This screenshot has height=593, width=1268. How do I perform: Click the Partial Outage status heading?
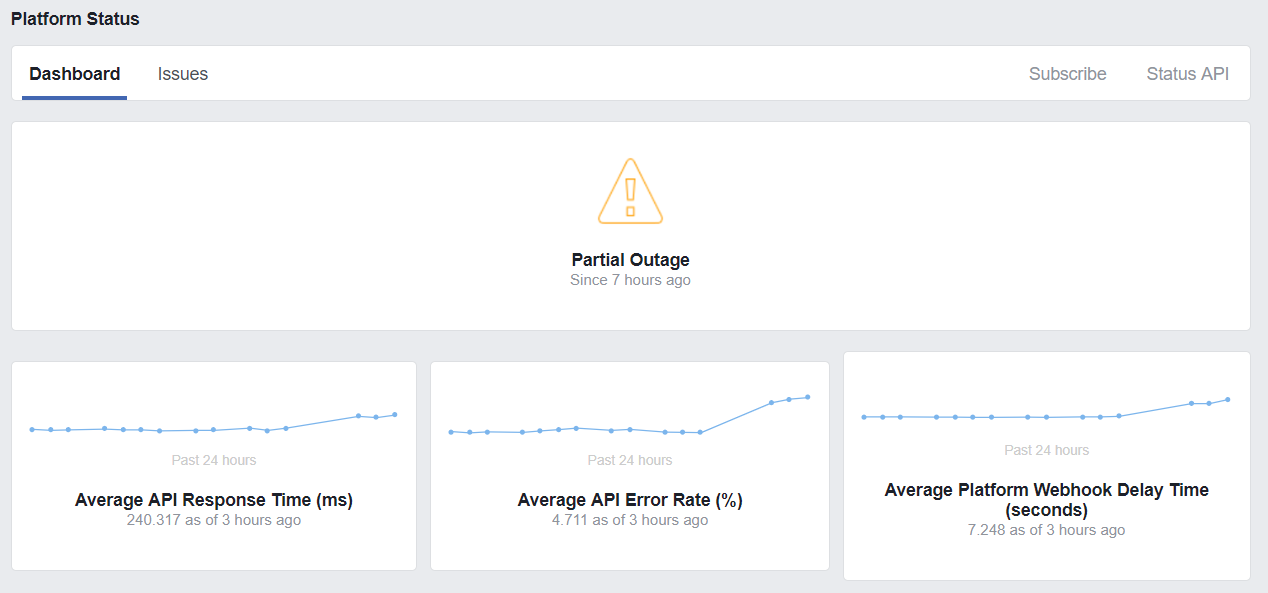coord(630,260)
